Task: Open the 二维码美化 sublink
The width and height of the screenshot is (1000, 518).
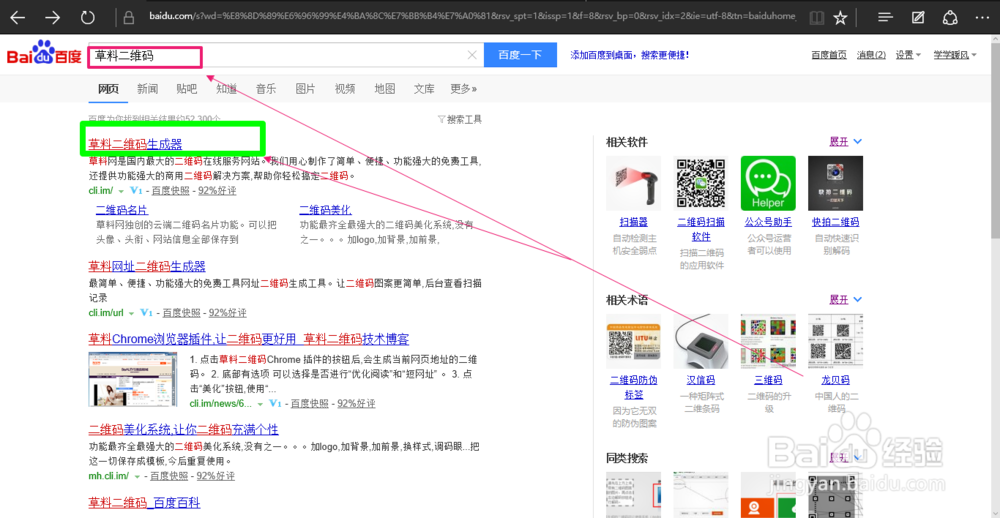Action: 325,210
